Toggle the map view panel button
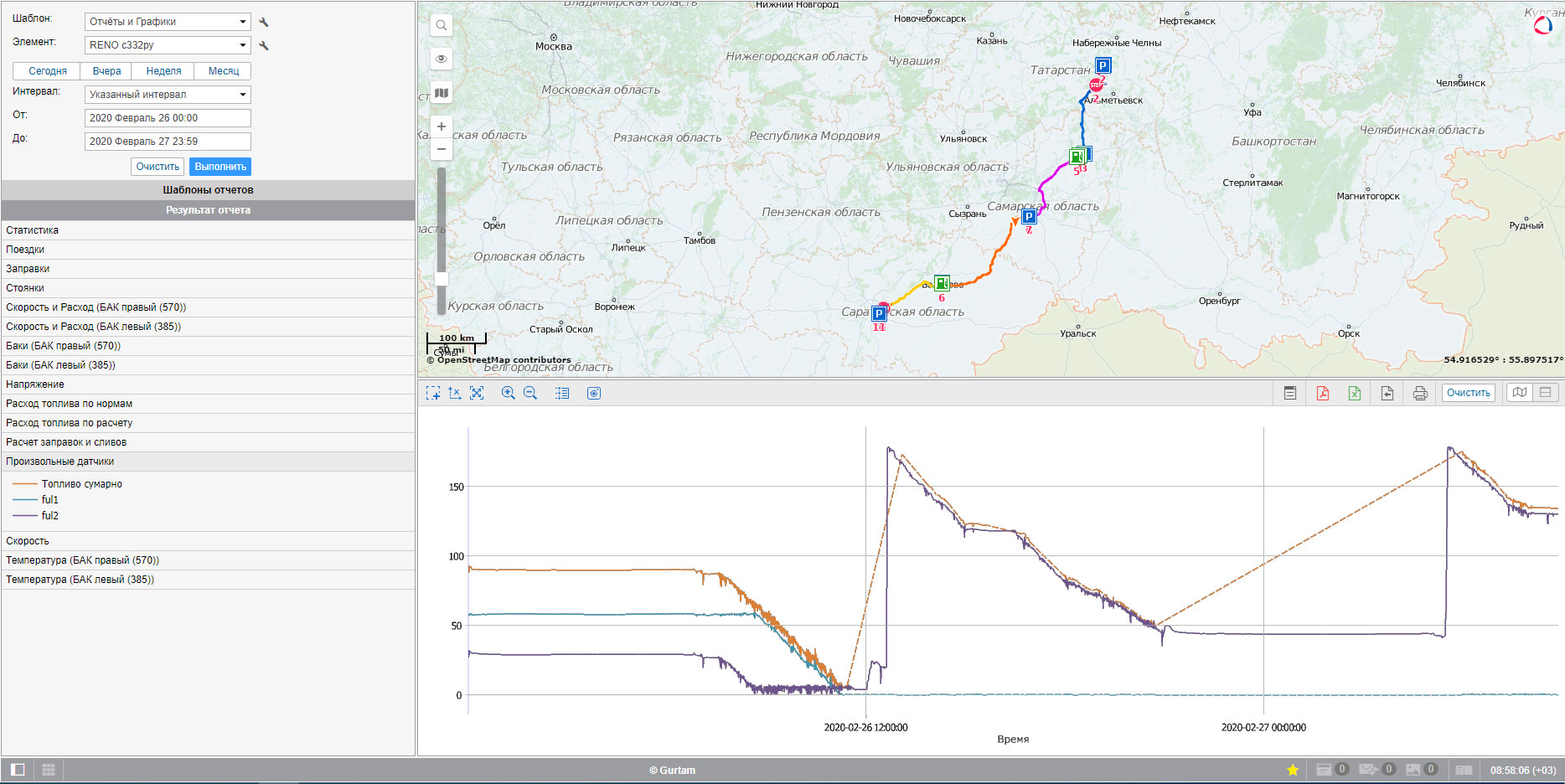1565x784 pixels. click(1519, 393)
